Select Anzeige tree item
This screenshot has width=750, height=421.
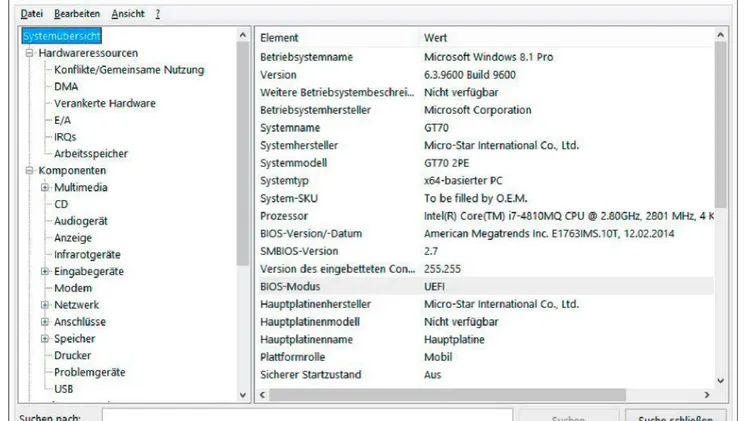click(x=73, y=238)
